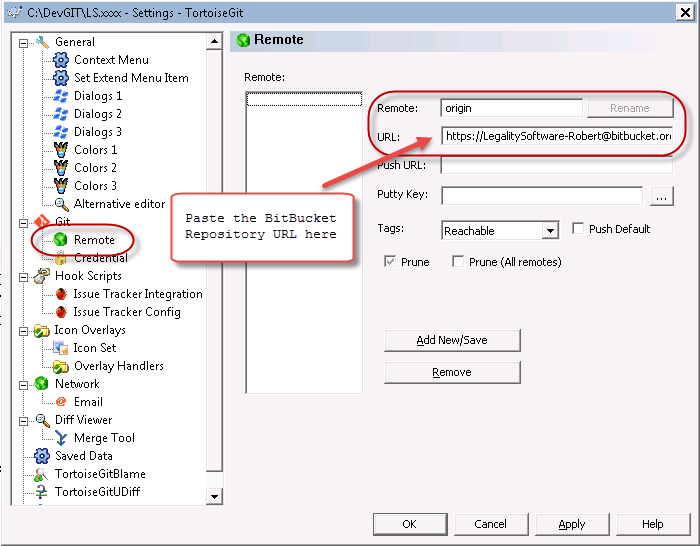700x546 pixels.
Task: Click the Colors 3 palette icon
Action: 61,185
